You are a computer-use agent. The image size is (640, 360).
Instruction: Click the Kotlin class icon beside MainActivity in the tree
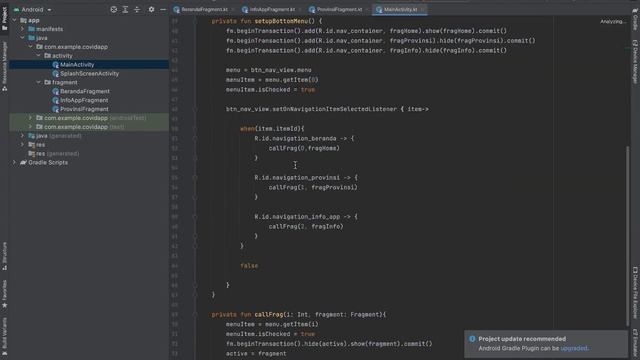[x=56, y=64]
